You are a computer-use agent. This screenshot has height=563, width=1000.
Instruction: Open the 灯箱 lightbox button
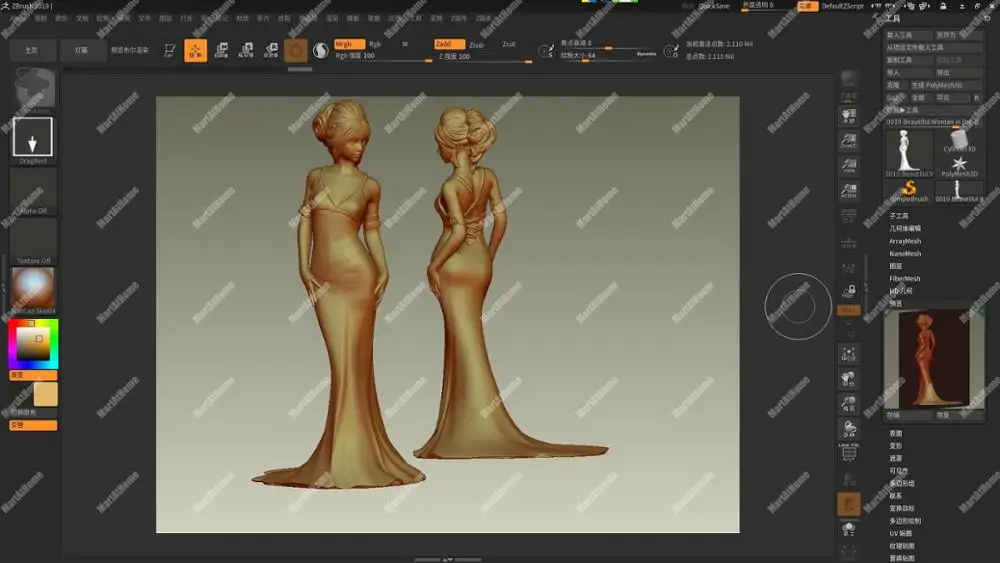pyautogui.click(x=82, y=50)
